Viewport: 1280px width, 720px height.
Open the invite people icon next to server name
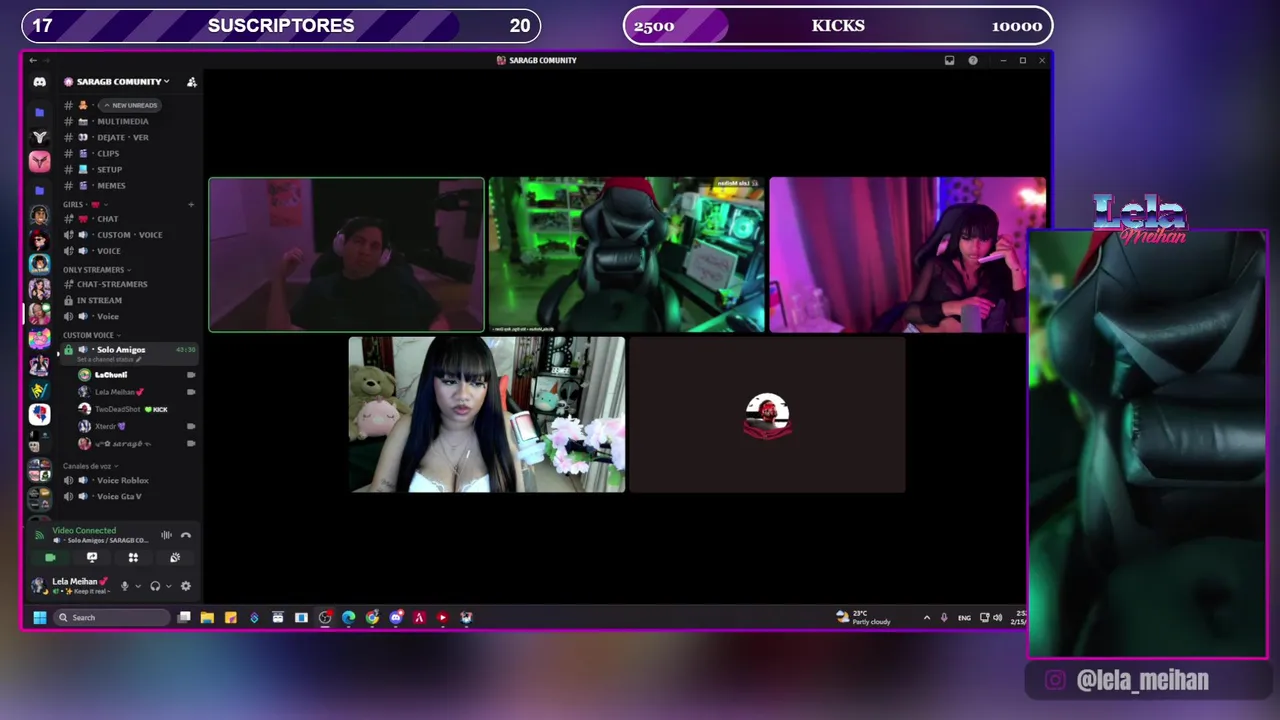click(192, 82)
